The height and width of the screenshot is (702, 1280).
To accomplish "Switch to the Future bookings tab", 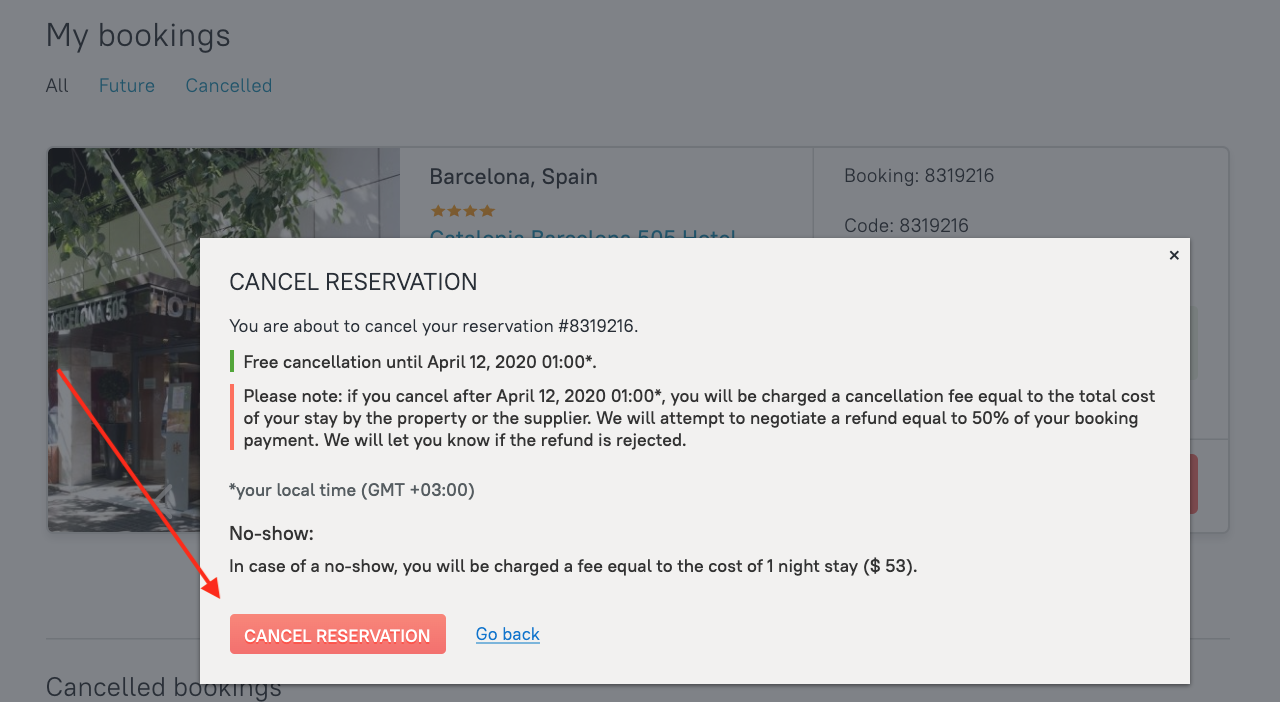I will click(x=126, y=85).
